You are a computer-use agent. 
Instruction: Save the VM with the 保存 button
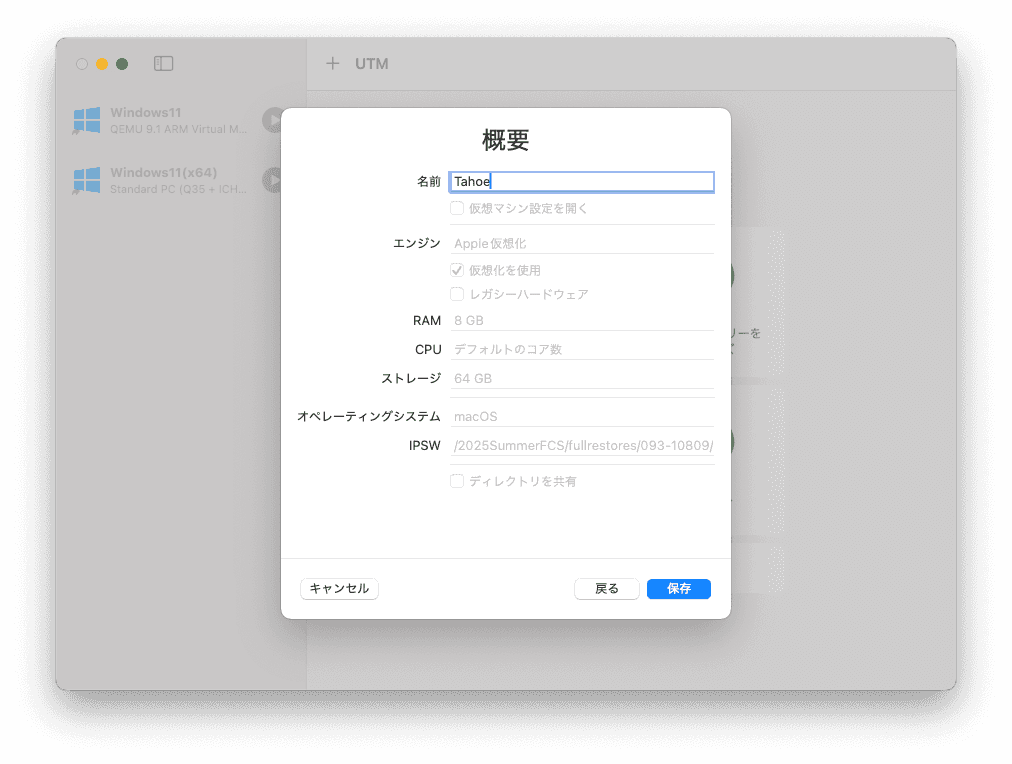679,588
